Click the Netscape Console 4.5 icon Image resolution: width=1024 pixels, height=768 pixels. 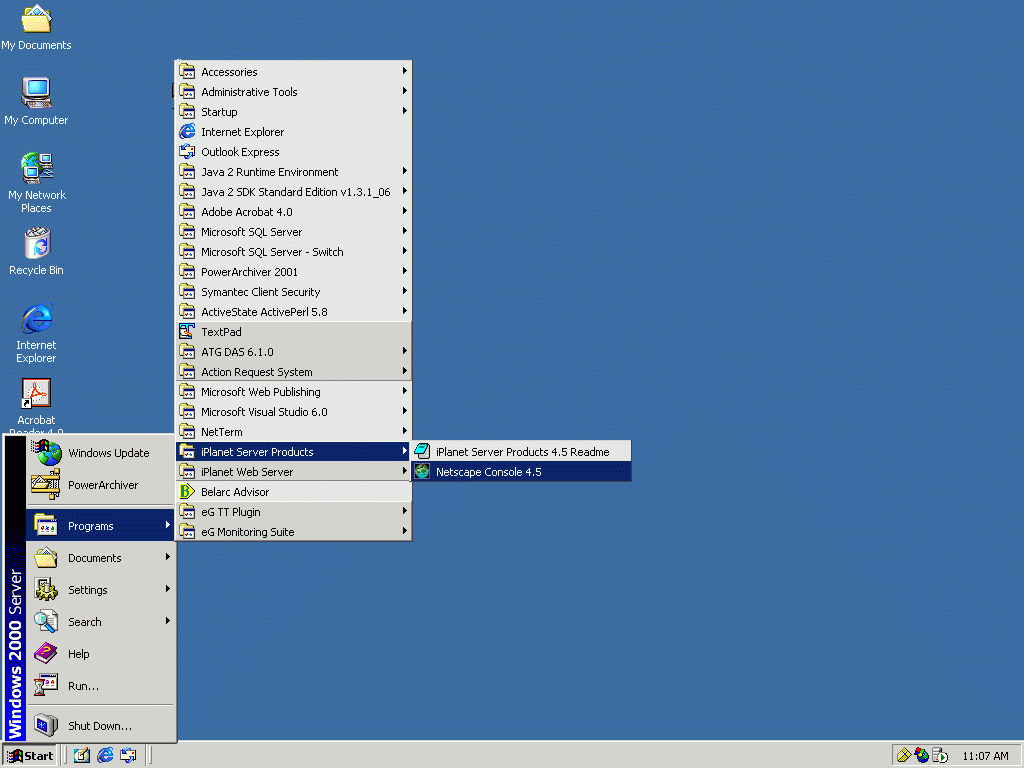tap(422, 472)
